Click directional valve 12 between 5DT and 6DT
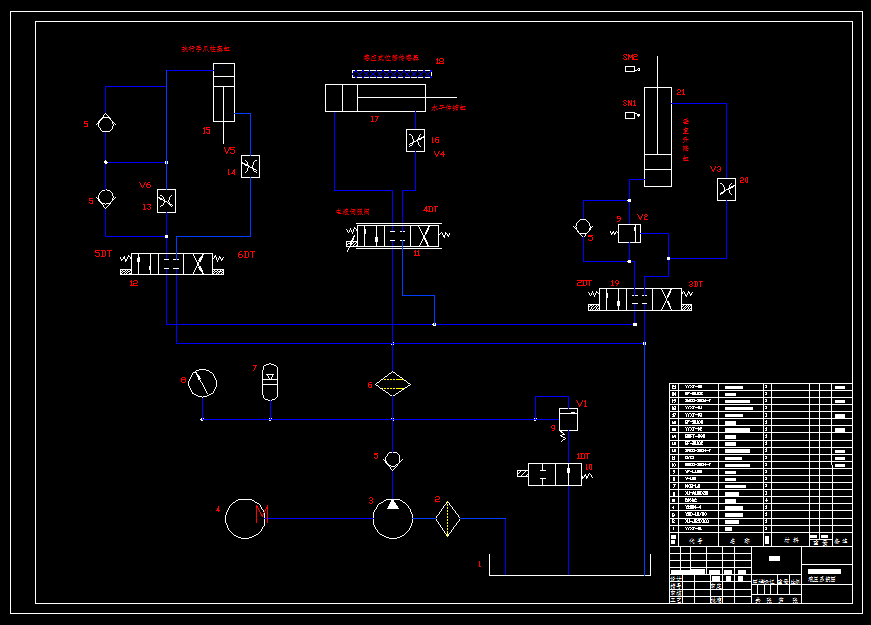The width and height of the screenshot is (871, 625). click(172, 264)
